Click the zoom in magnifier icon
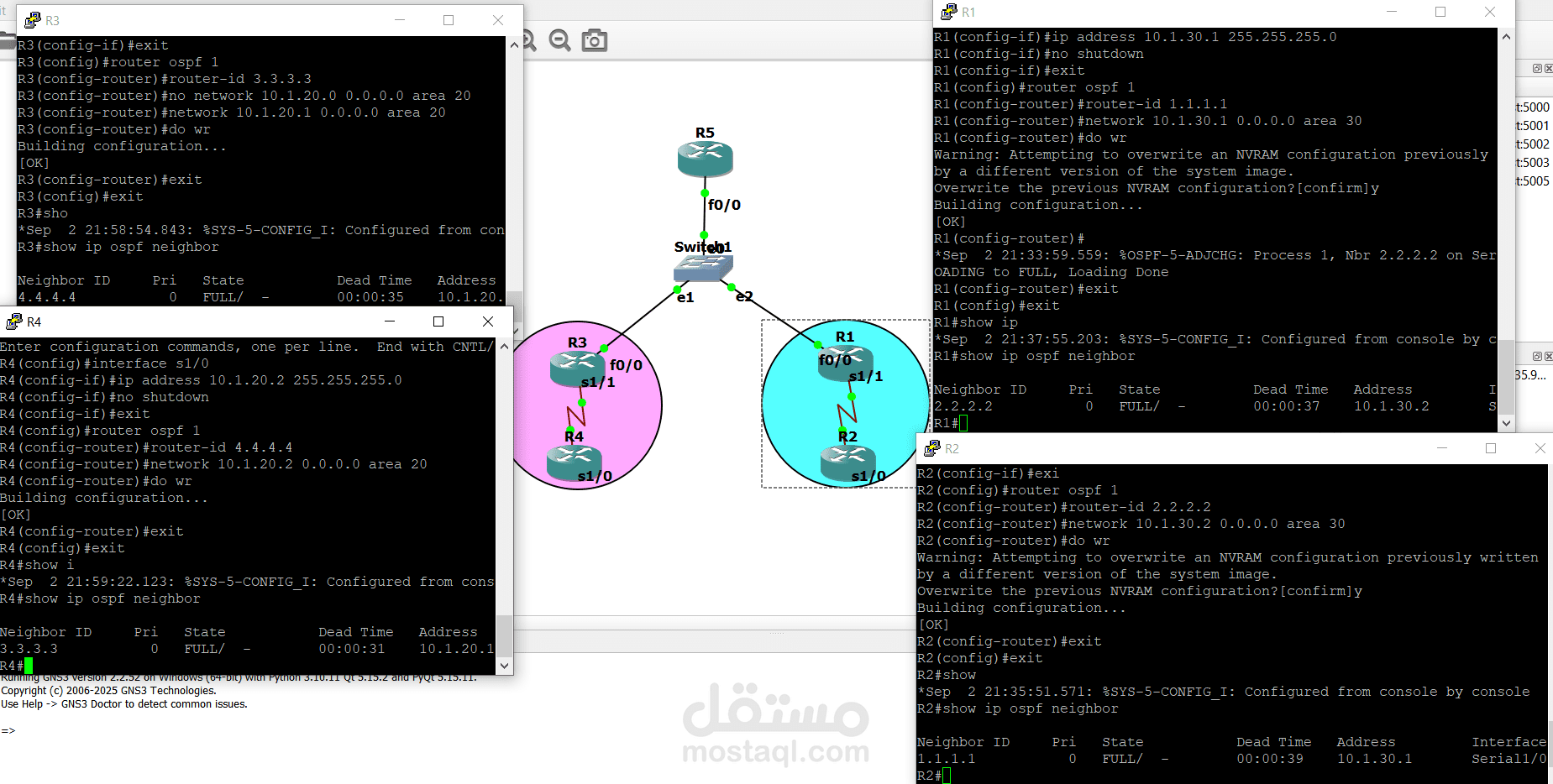Screen dimensions: 1553x784 coord(528,40)
